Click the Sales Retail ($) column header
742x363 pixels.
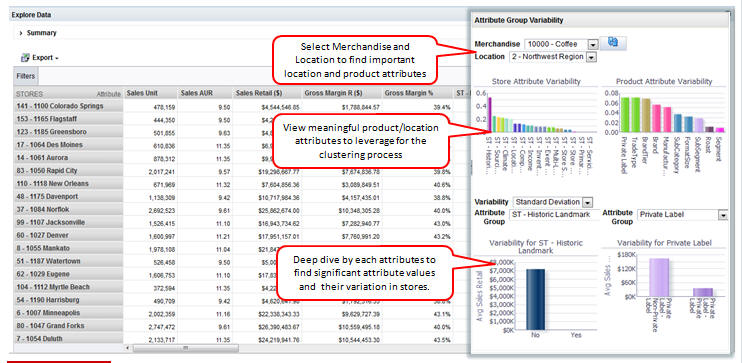pos(267,93)
